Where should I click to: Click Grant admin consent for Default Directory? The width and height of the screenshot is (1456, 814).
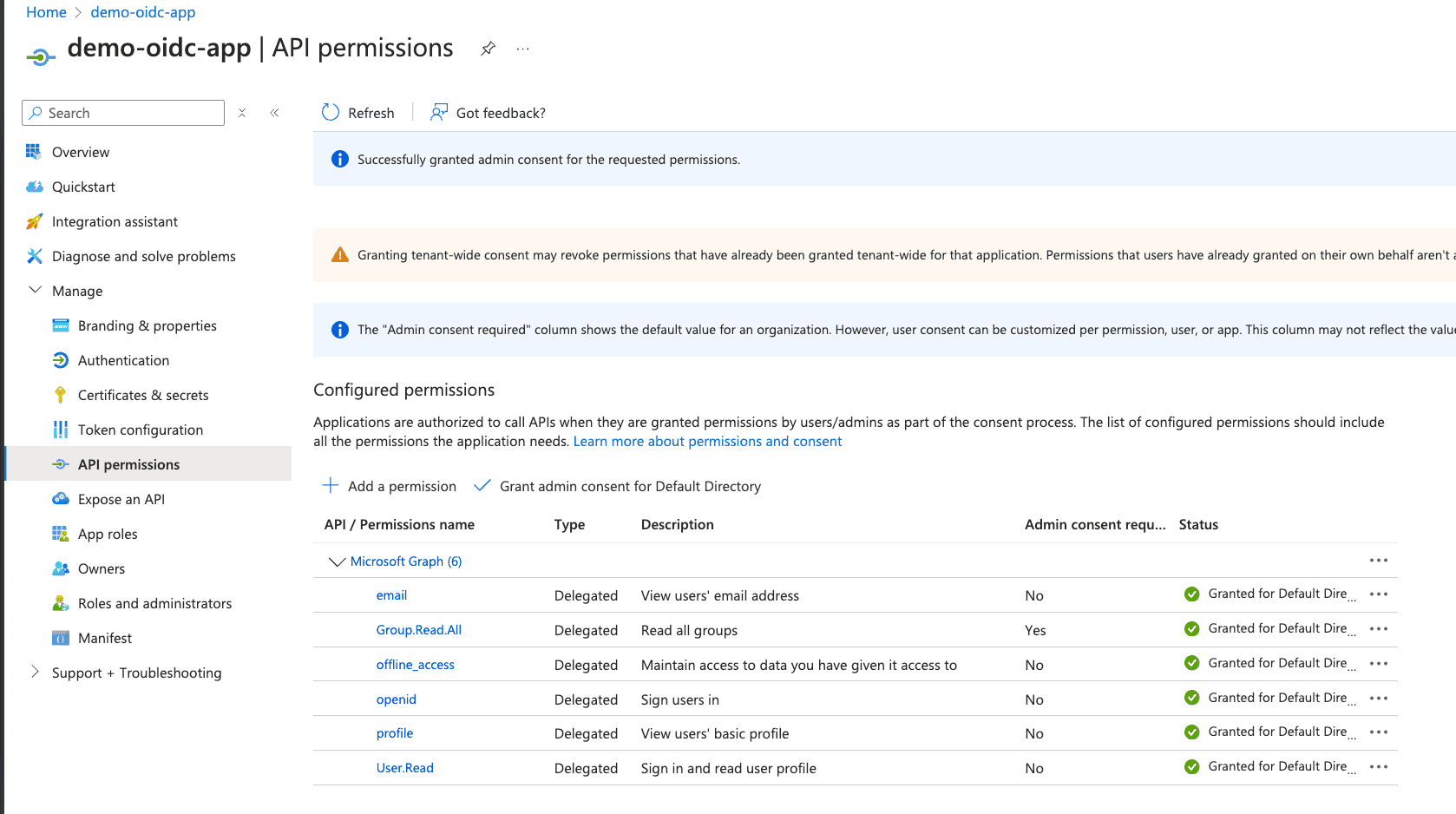[x=629, y=485]
